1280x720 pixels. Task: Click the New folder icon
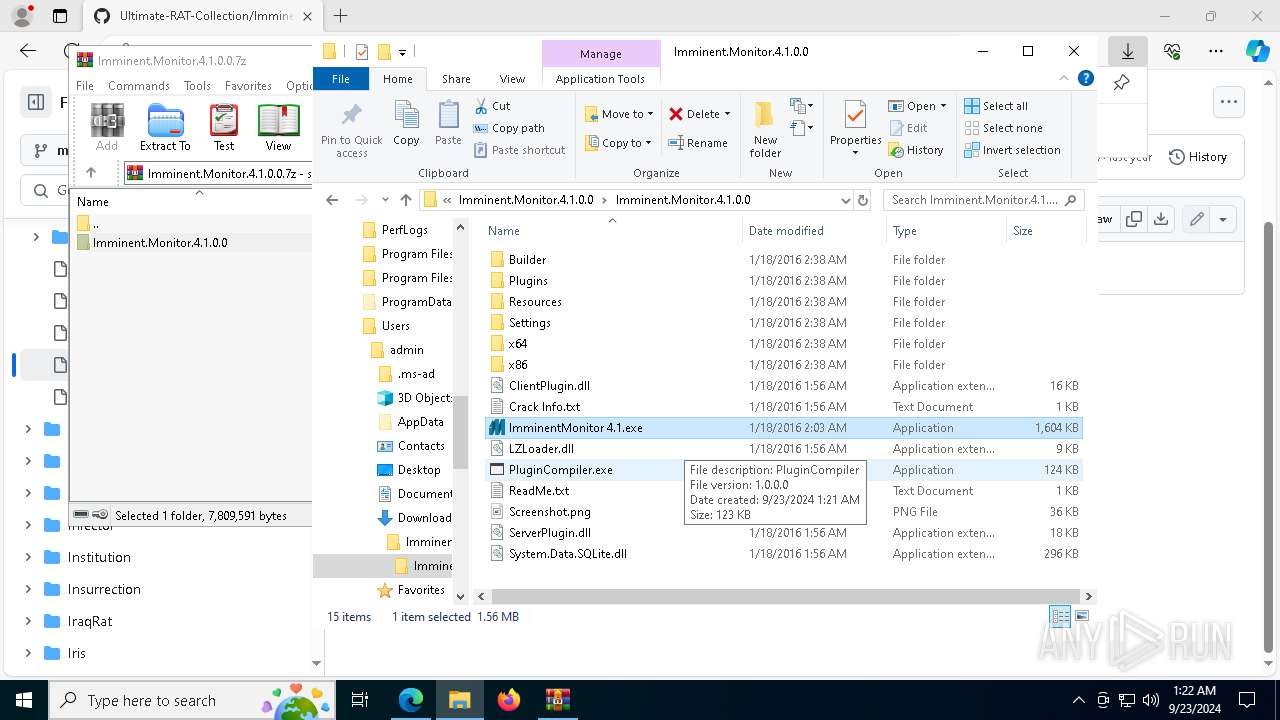765,115
